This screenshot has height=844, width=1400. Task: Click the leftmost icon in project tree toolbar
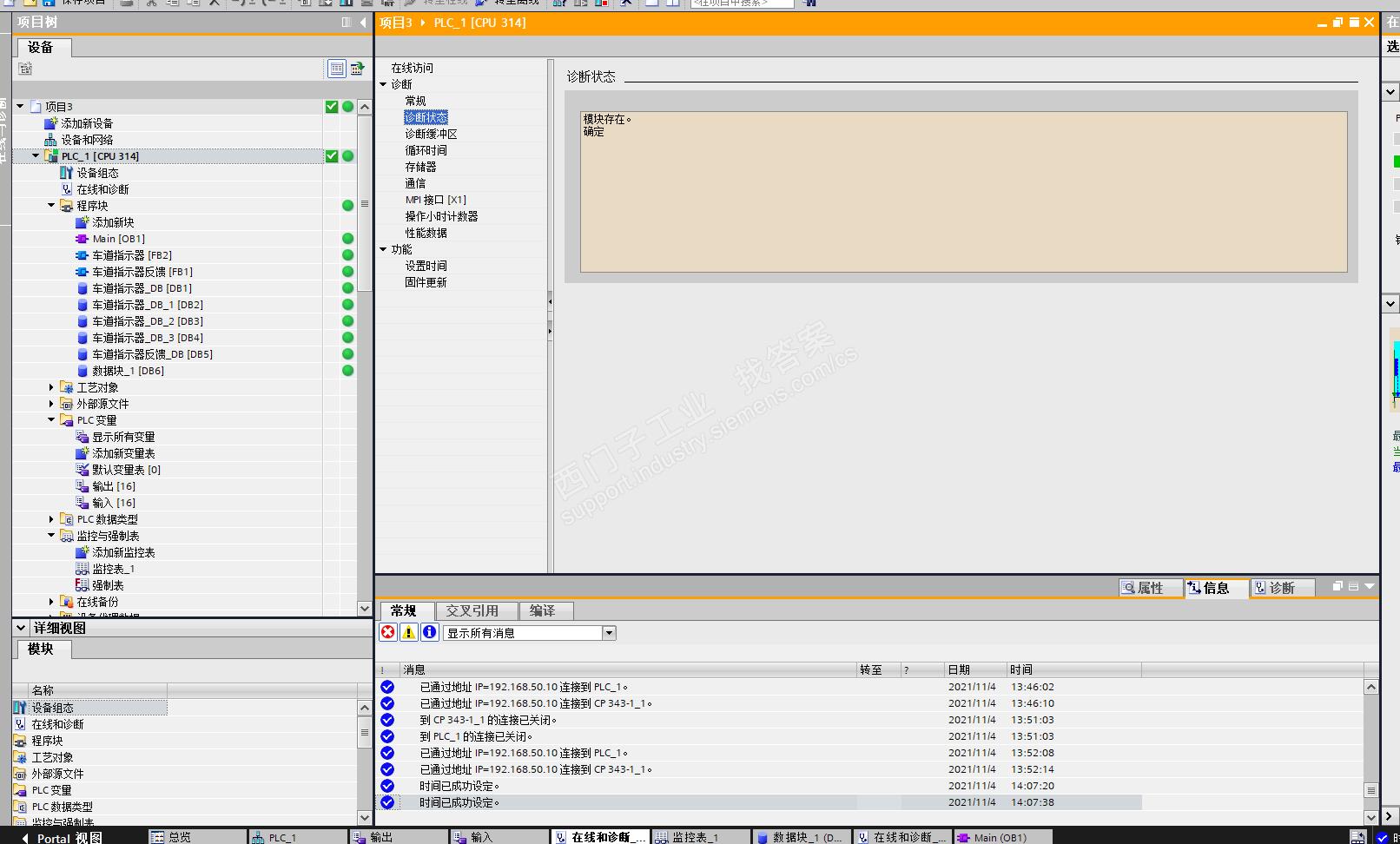25,69
